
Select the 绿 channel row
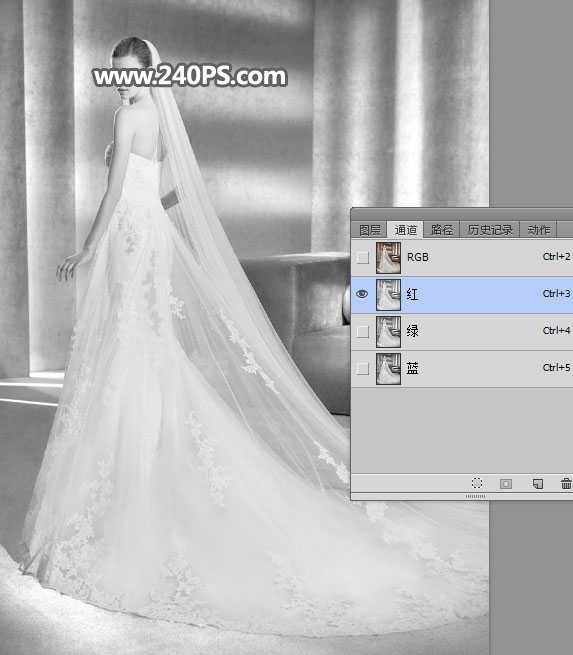coord(462,332)
